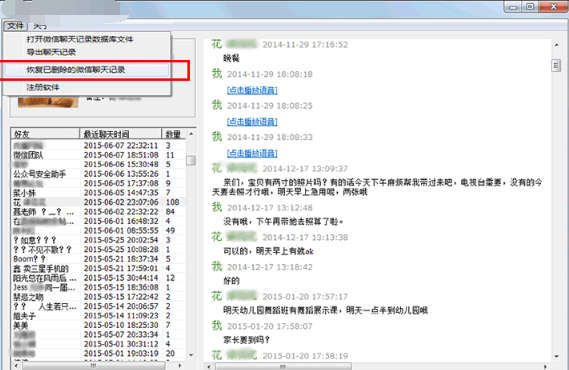Screen dimensions: 569x370
Task: Select the row dated 2015-06-05 14:47:35
Action: pos(98,193)
